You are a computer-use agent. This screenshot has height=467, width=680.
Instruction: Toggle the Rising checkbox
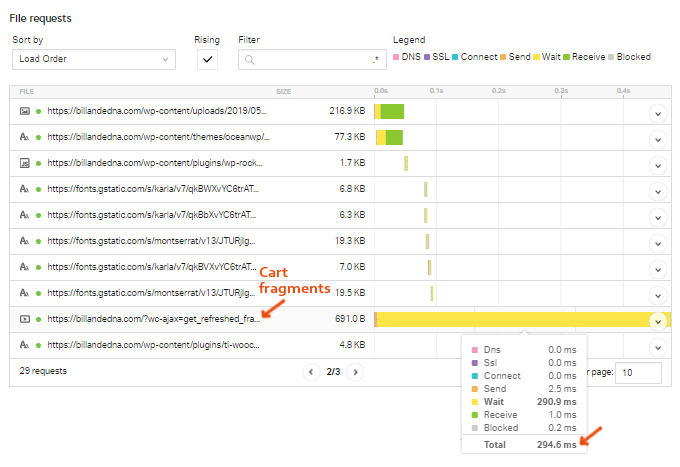[x=208, y=60]
